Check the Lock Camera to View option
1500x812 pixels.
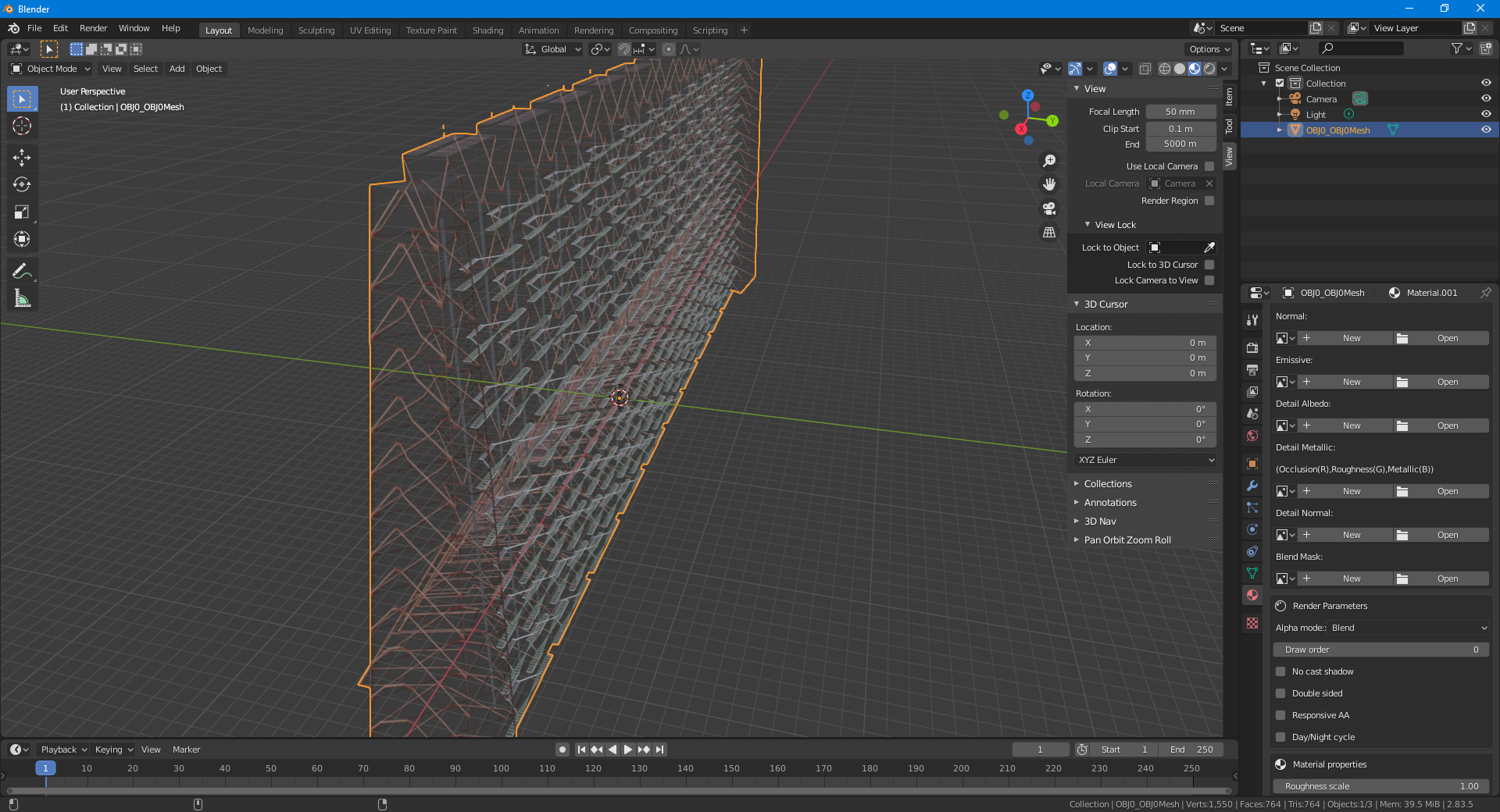coord(1209,280)
